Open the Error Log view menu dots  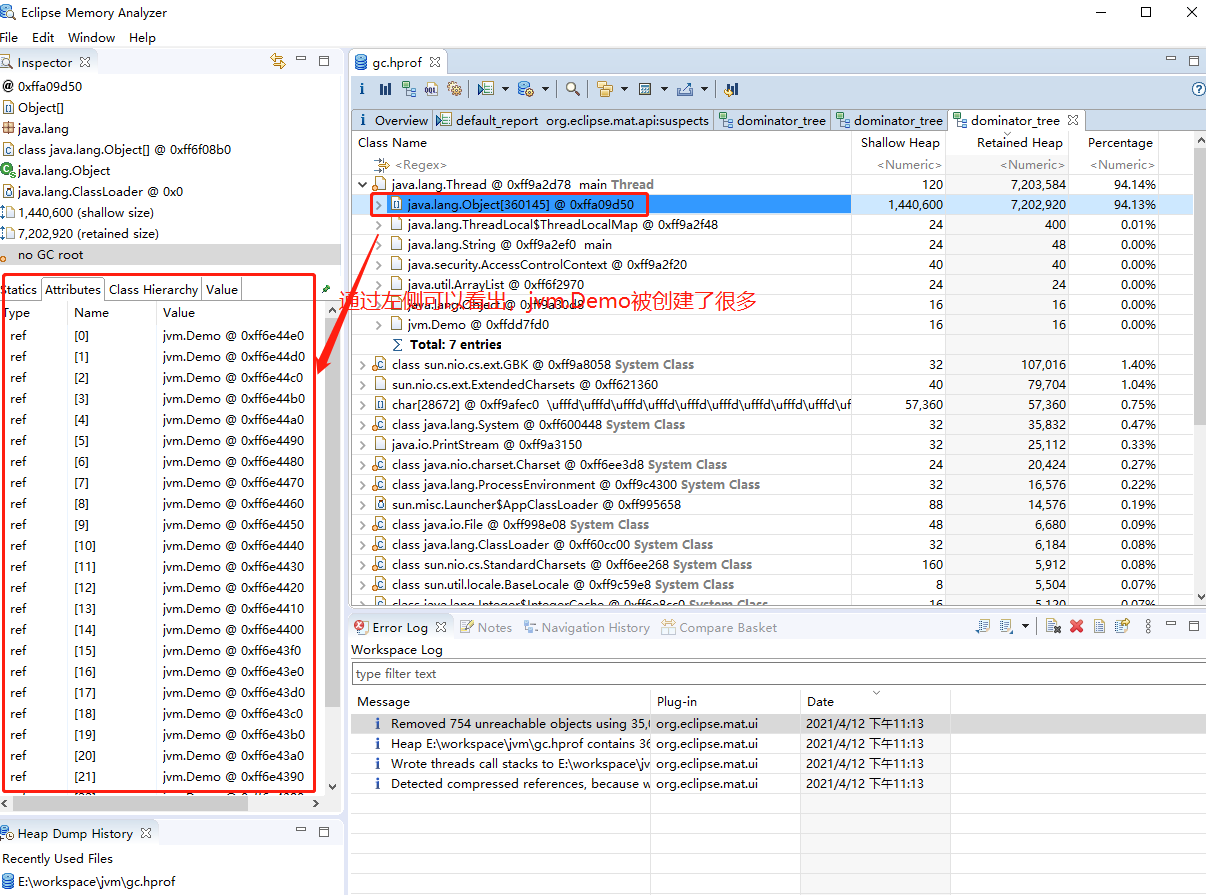click(x=1148, y=626)
